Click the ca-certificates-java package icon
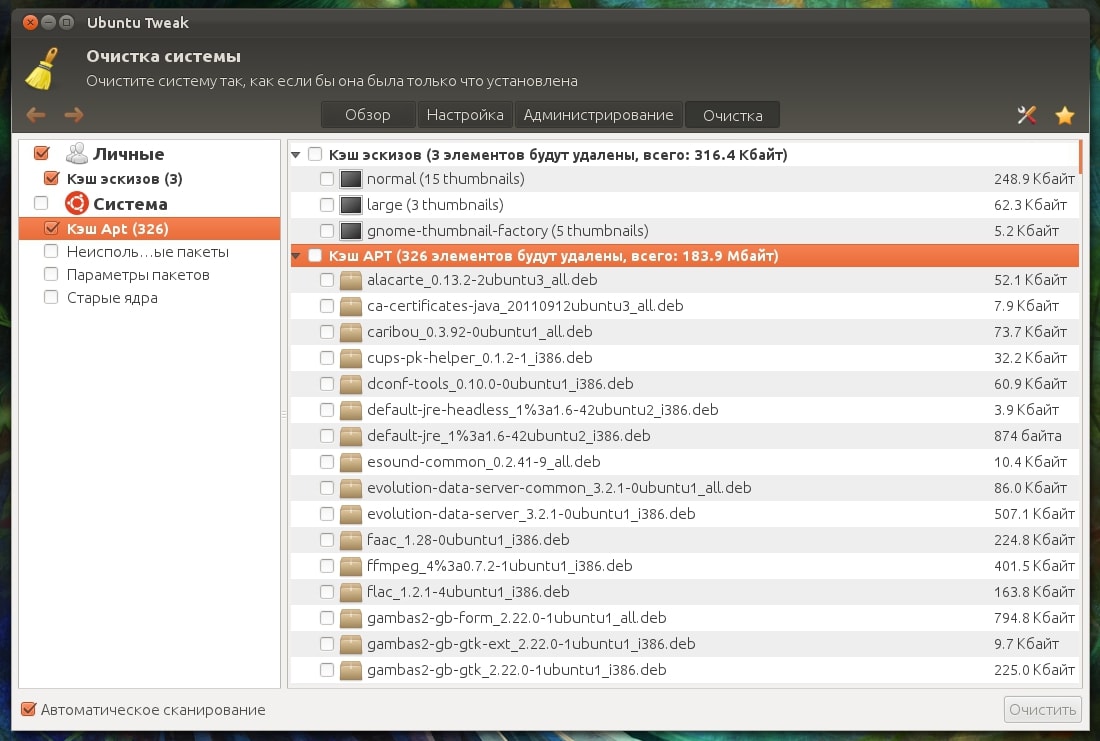 pyautogui.click(x=351, y=306)
